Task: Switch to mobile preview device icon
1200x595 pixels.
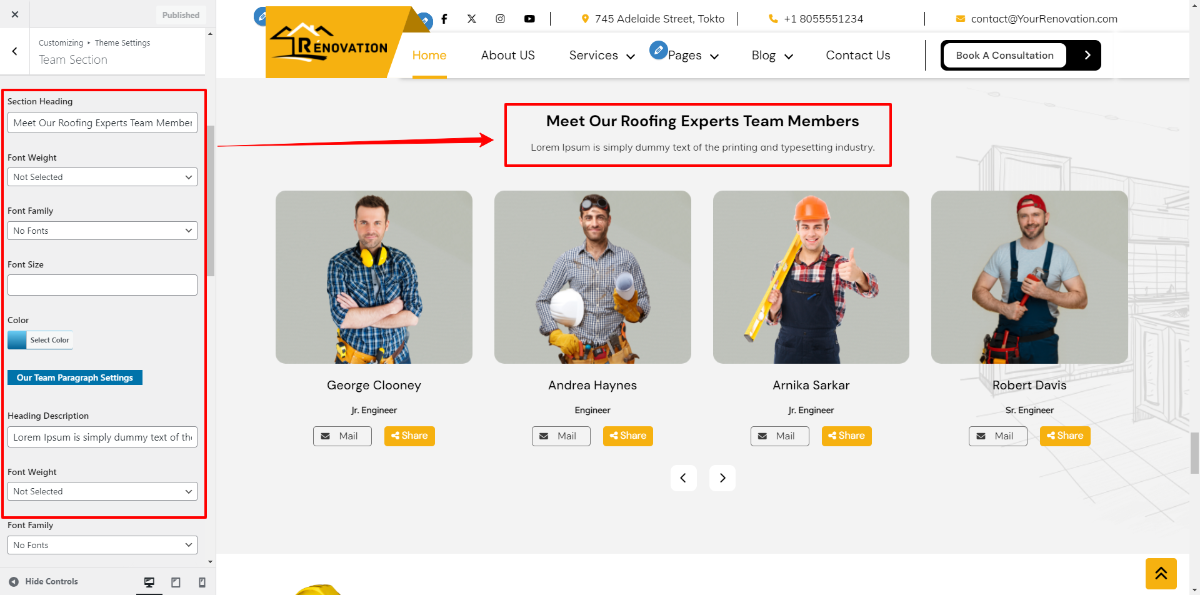Action: pos(202,582)
